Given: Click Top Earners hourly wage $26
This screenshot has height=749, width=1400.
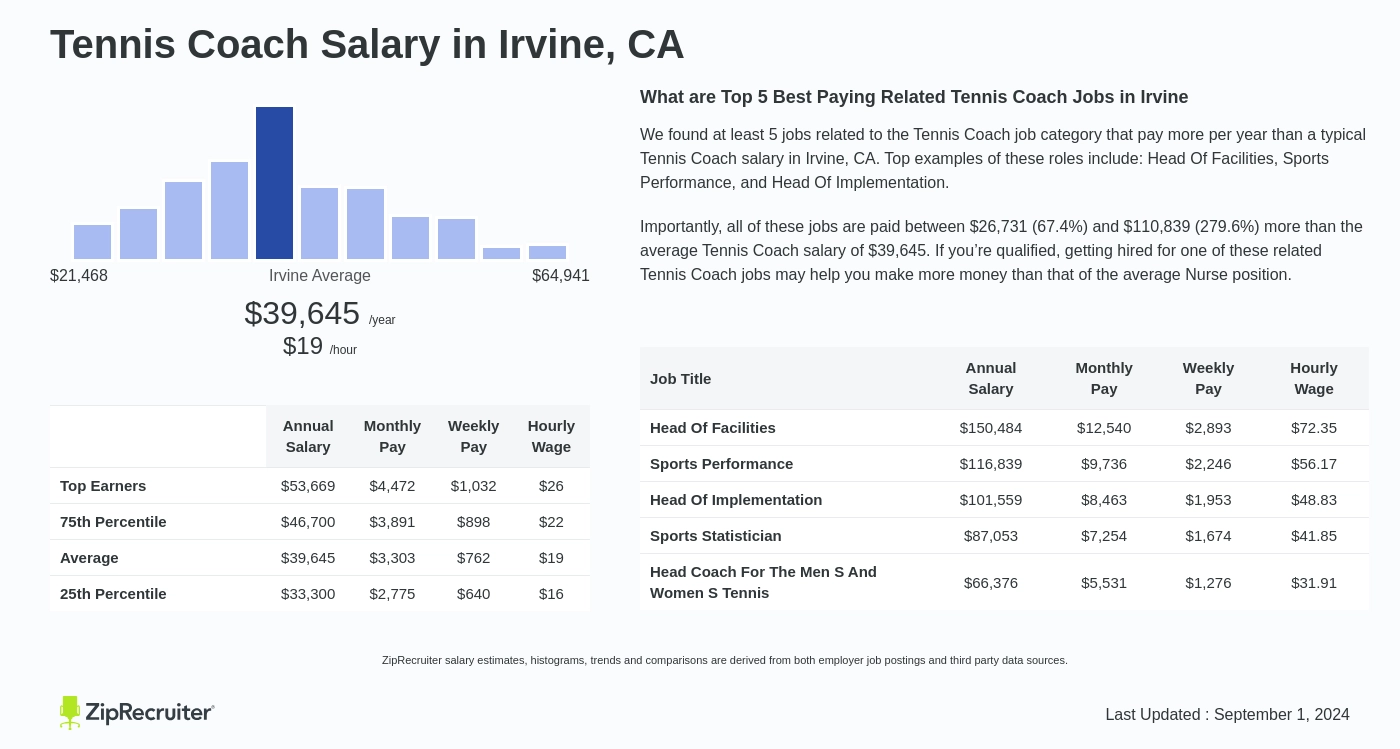Looking at the screenshot, I should point(551,486).
